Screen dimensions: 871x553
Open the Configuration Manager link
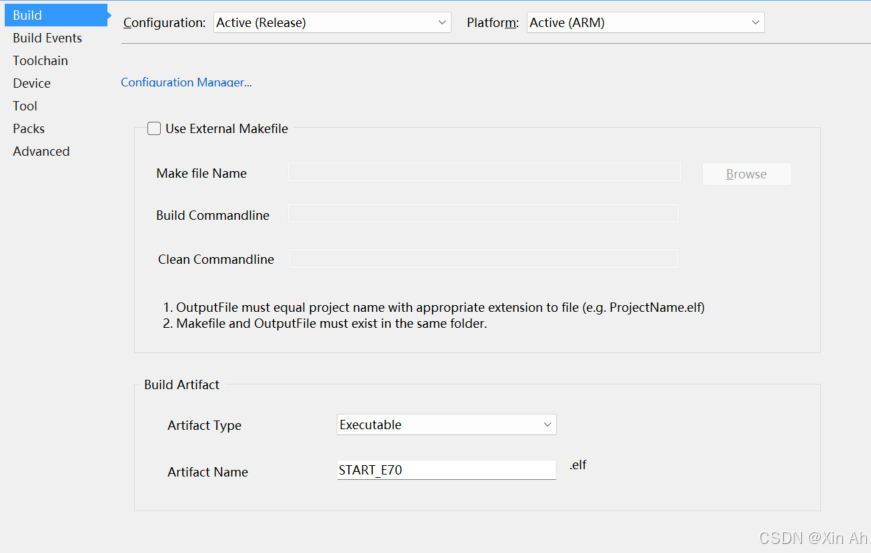point(186,82)
